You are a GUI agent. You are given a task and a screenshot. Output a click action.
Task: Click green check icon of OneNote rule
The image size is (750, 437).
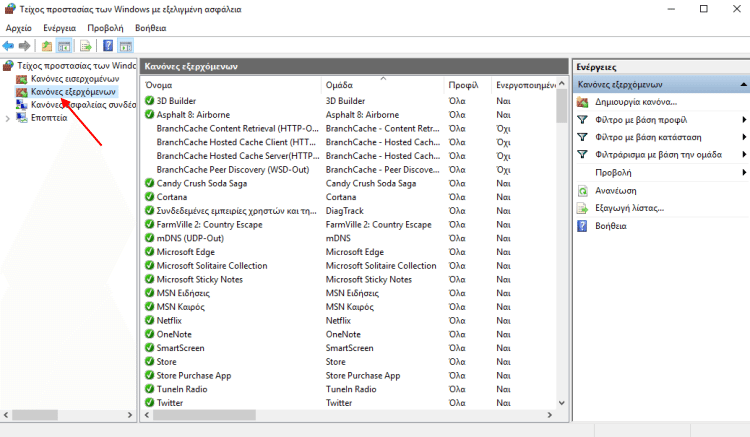[x=149, y=334]
